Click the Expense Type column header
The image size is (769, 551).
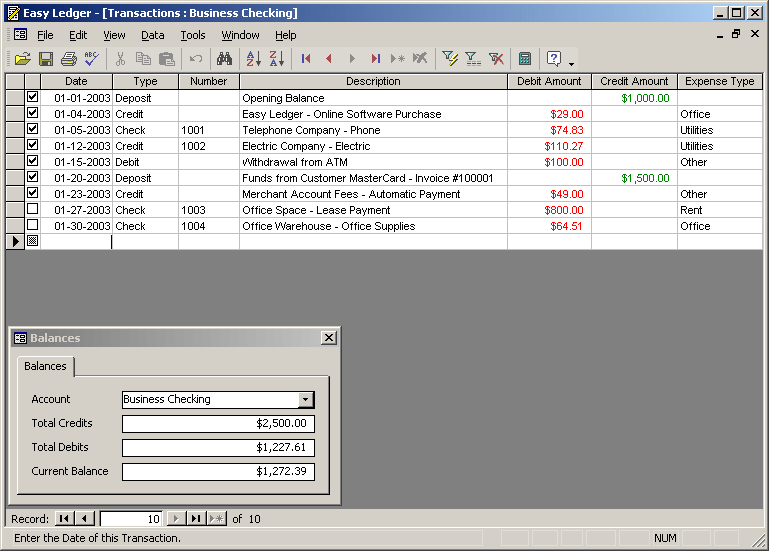pyautogui.click(x=719, y=81)
